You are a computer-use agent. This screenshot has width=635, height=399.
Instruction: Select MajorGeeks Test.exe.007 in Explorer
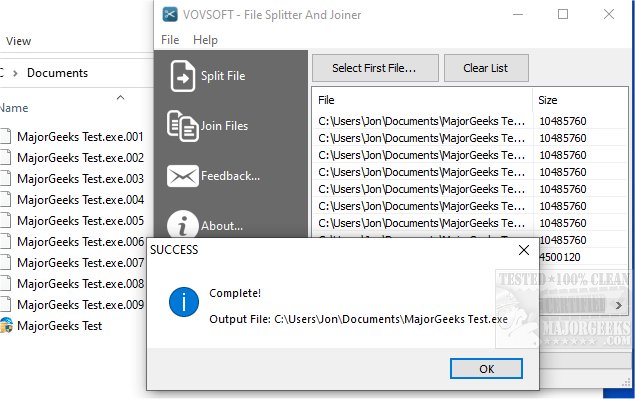(x=80, y=263)
